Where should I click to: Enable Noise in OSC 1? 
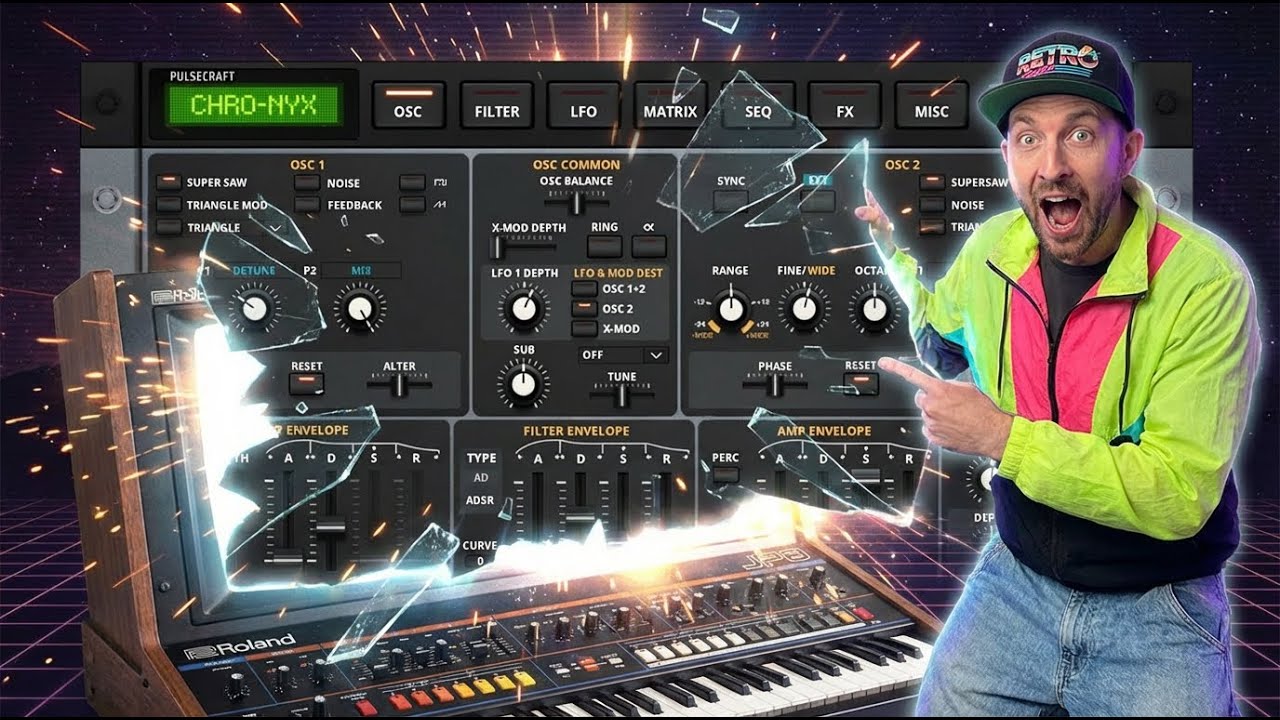click(x=308, y=183)
